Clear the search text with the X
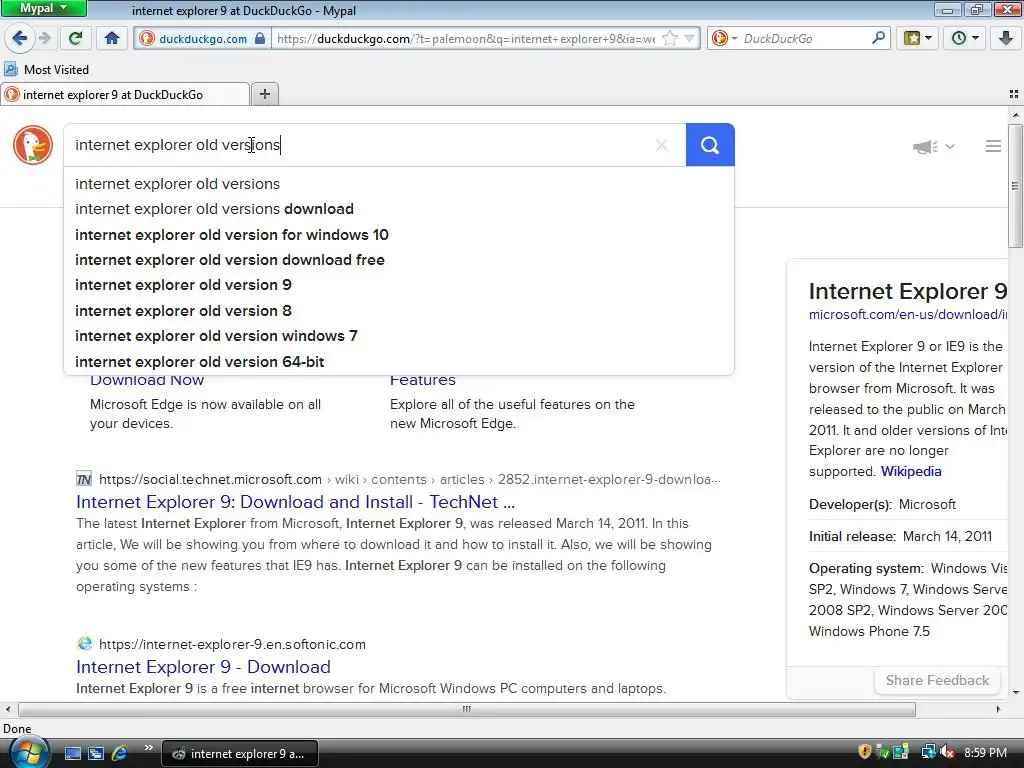The height and width of the screenshot is (768, 1024). click(662, 145)
